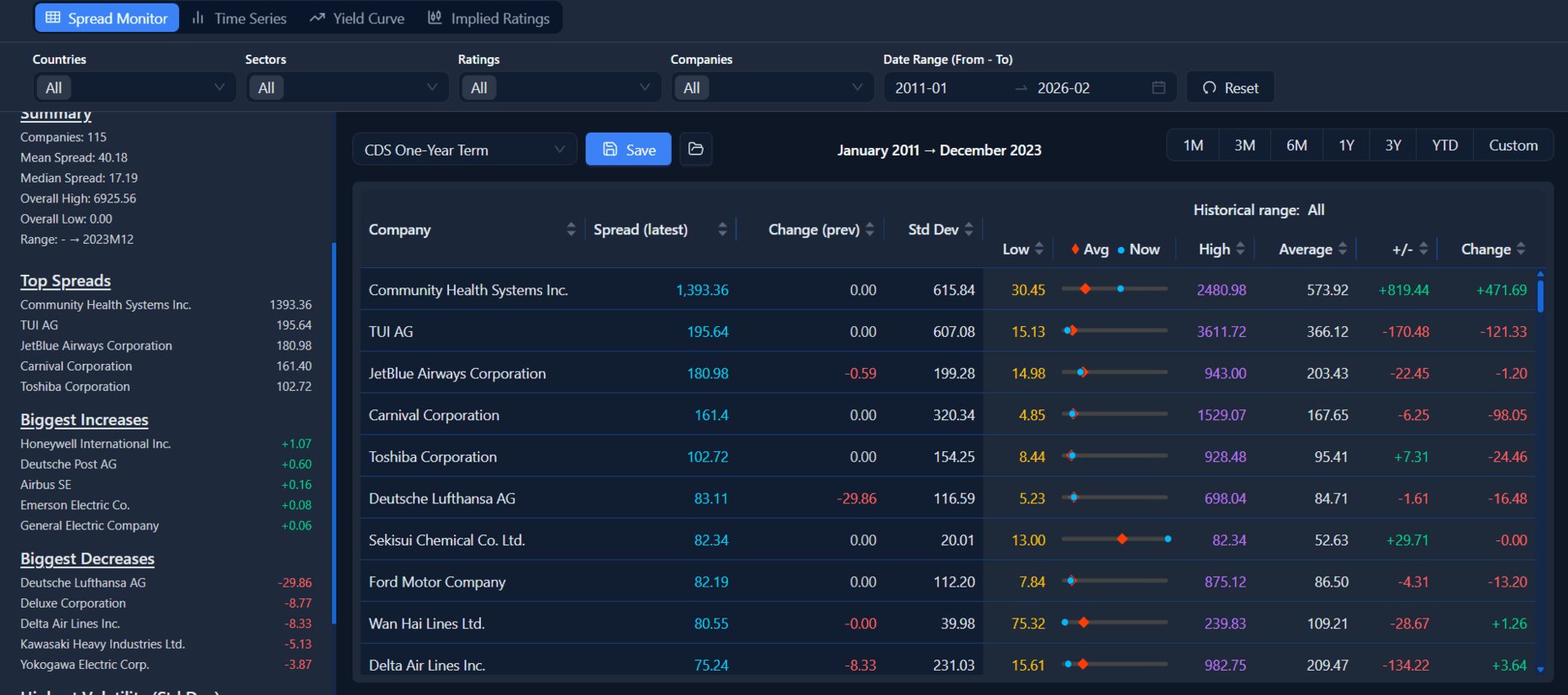Sort by Spread (latest) column arrows

pos(722,229)
